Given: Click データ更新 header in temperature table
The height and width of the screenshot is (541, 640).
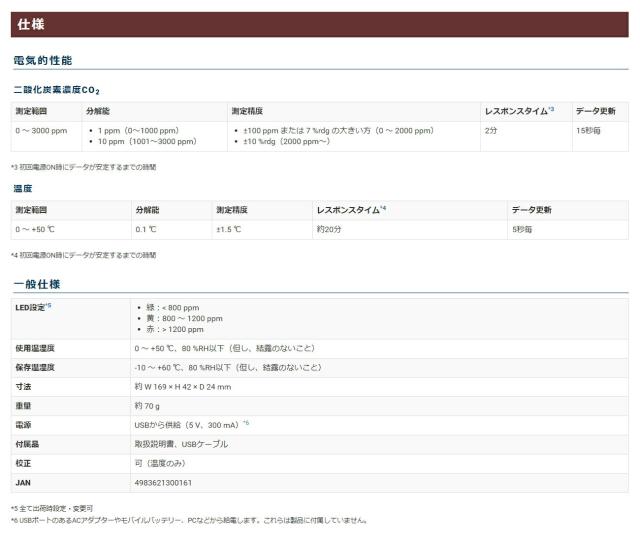Looking at the screenshot, I should tap(532, 210).
